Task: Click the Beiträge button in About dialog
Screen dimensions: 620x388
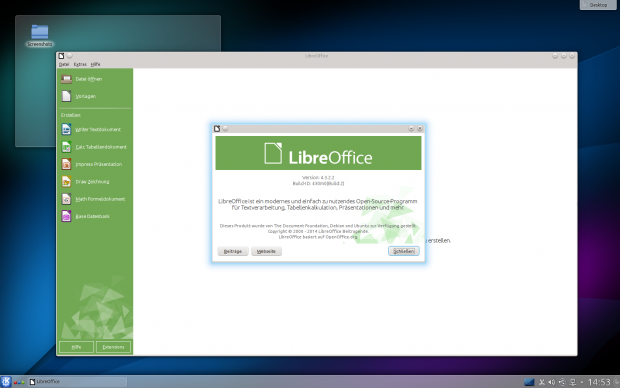Action: pyautogui.click(x=233, y=251)
